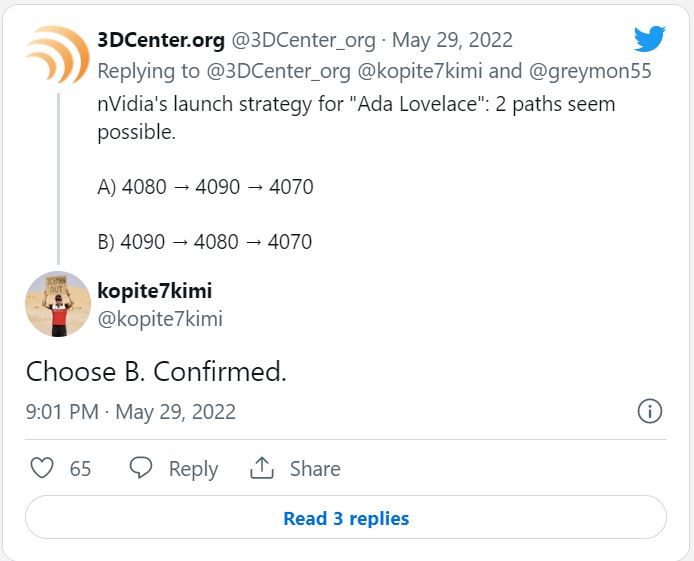Click the @kopite7kimi handle under name
This screenshot has height=561, width=694.
point(160,319)
